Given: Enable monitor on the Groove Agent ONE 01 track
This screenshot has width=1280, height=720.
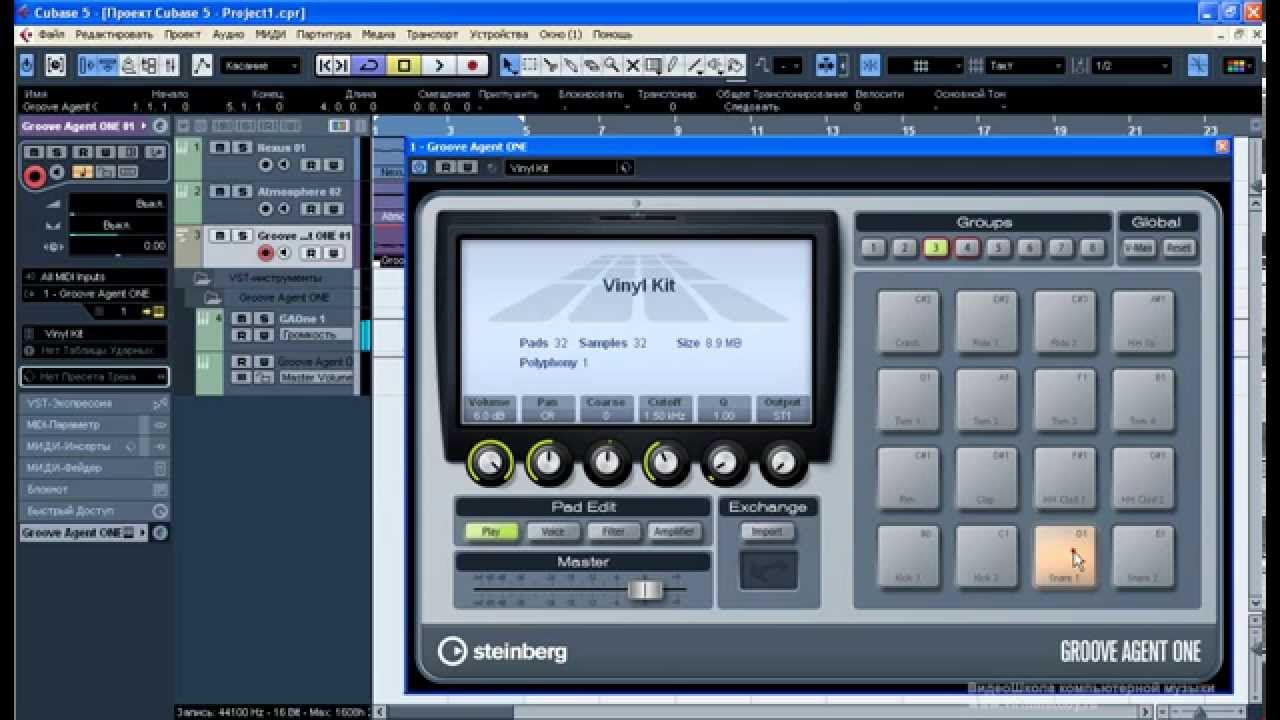Looking at the screenshot, I should [284, 253].
